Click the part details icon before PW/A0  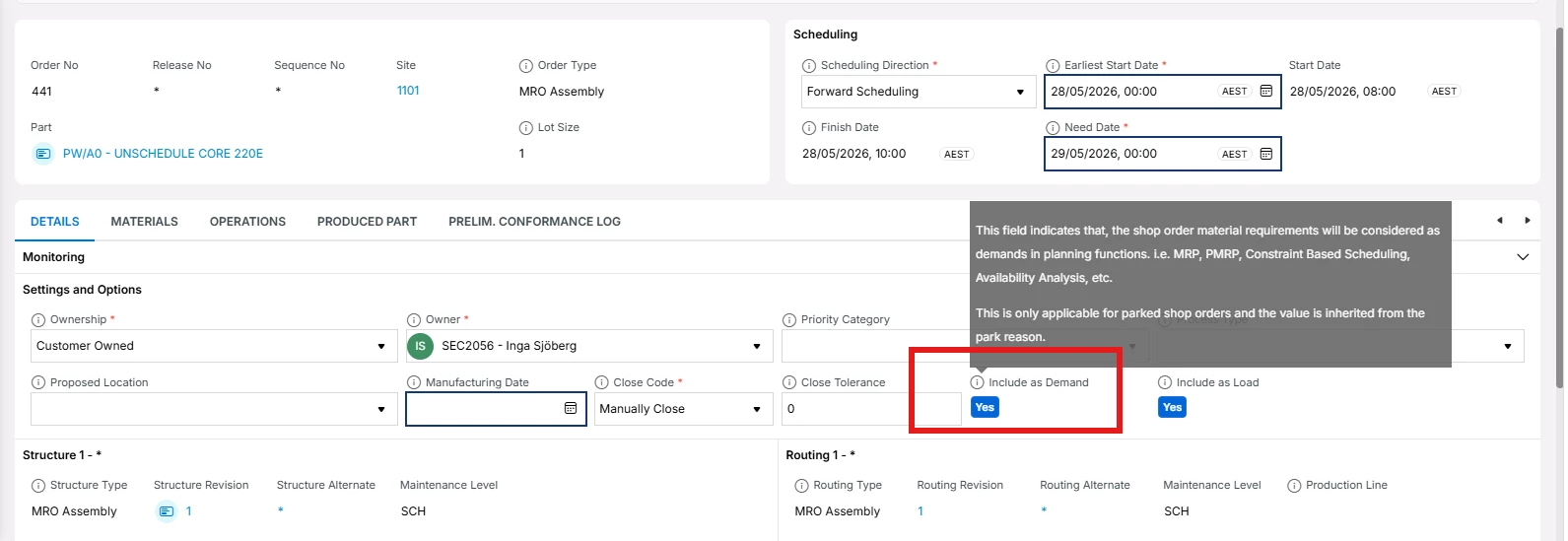pyautogui.click(x=43, y=154)
